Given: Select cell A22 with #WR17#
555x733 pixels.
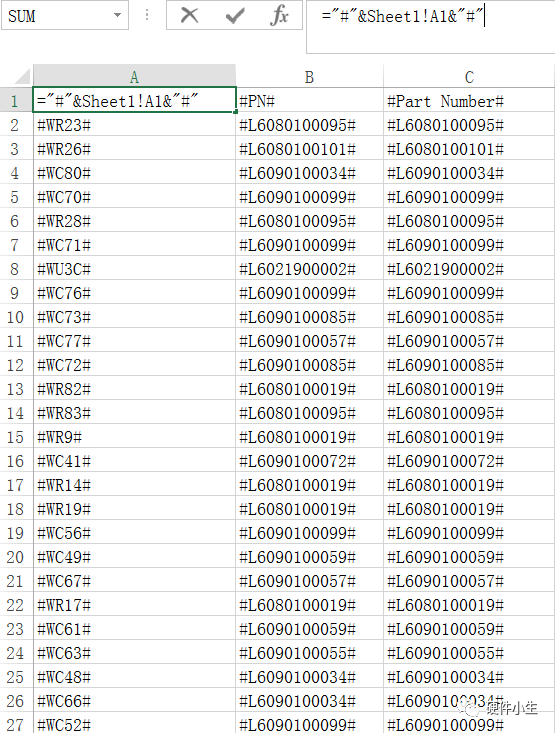Looking at the screenshot, I should coord(134,604).
